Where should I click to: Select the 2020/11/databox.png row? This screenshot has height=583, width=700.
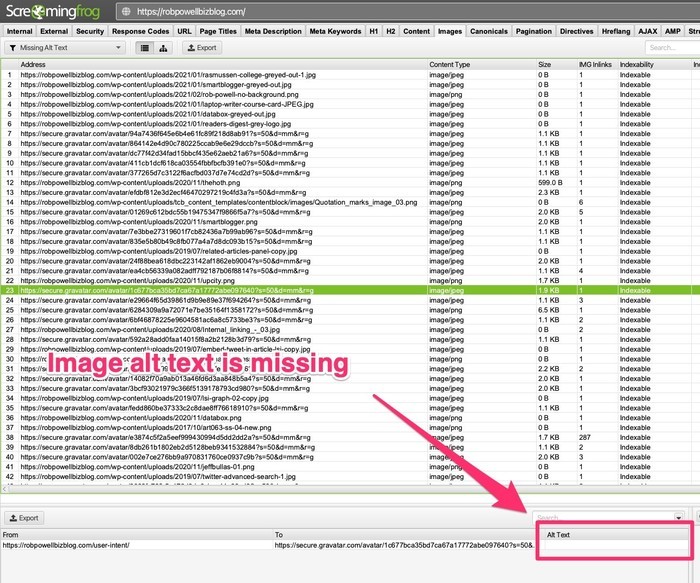click(350, 418)
